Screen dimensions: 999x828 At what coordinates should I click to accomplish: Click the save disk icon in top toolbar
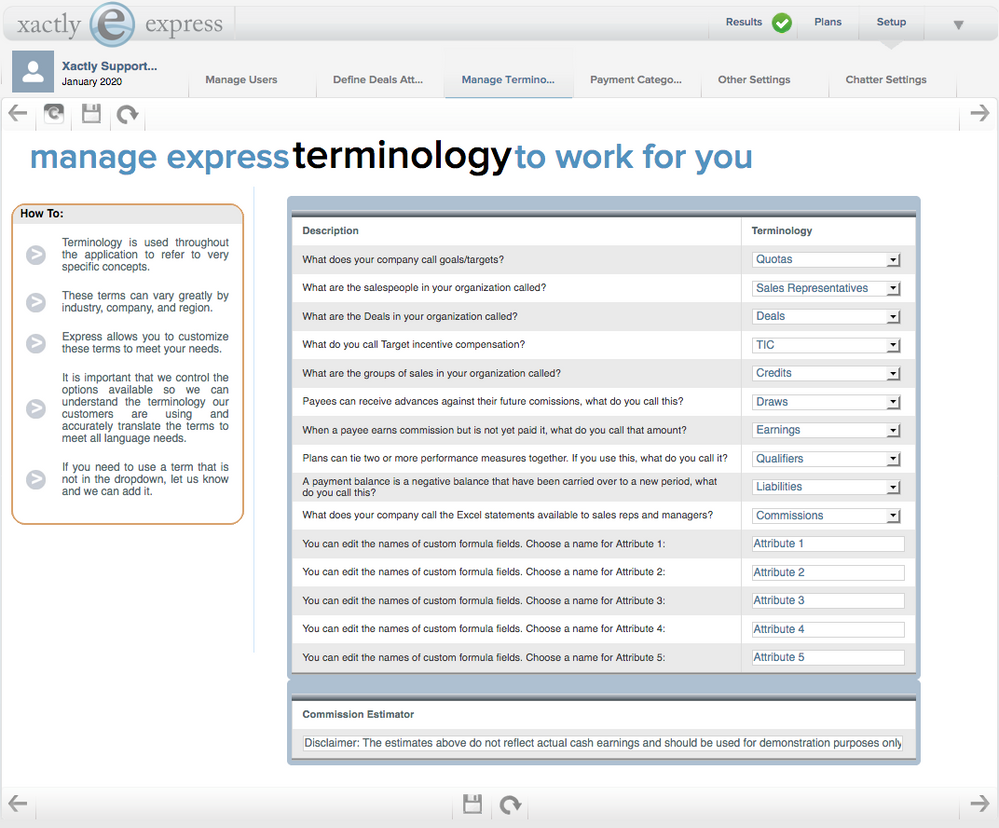(x=91, y=113)
